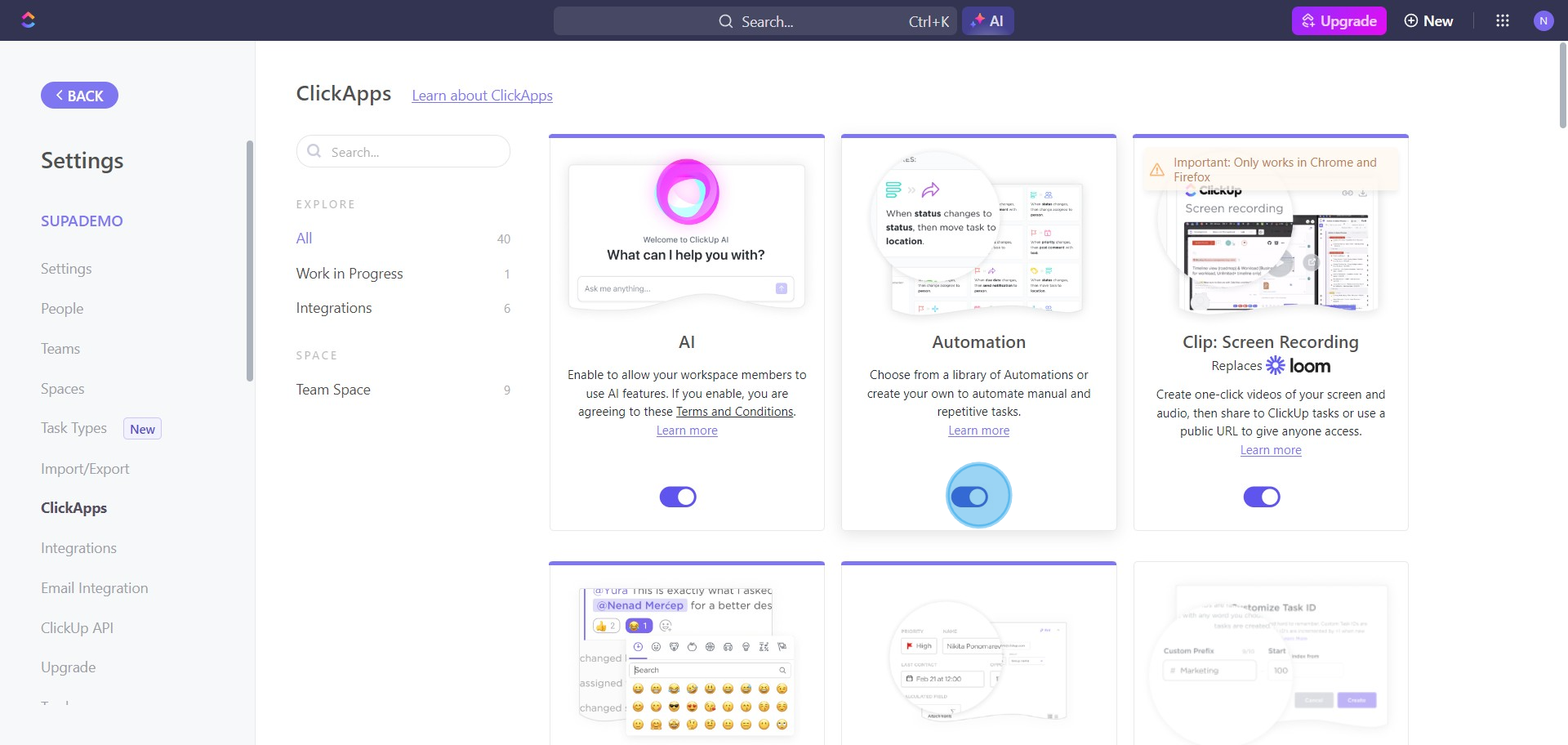Open the AI assistant button

click(988, 21)
